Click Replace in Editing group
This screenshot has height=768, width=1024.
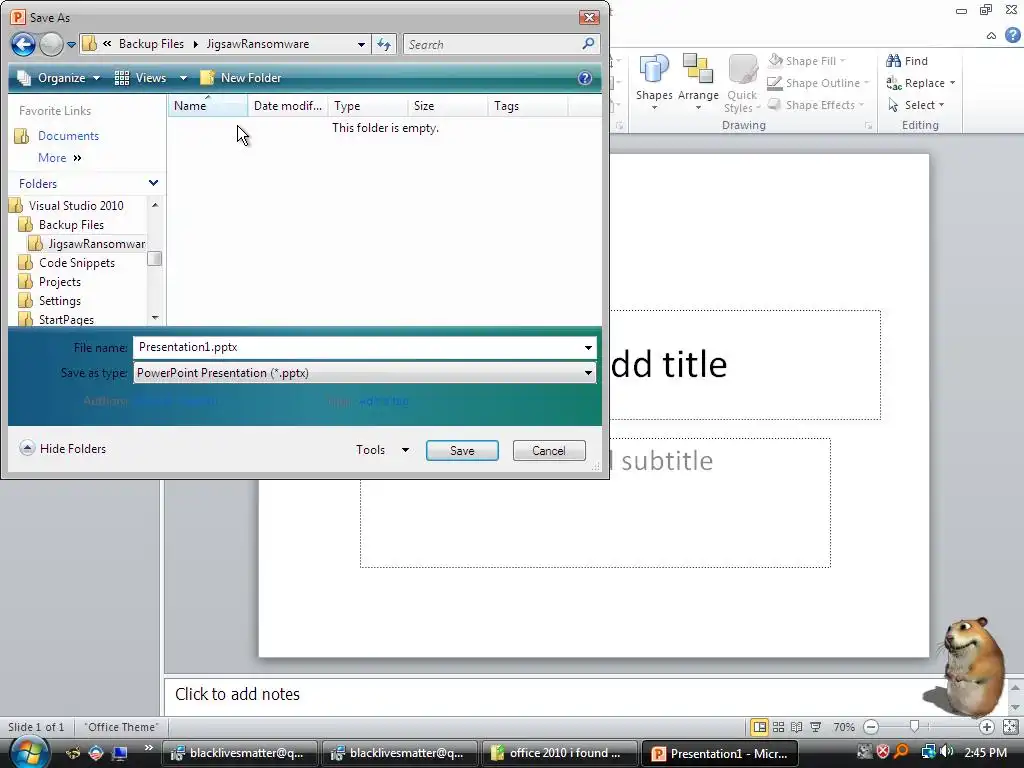(920, 83)
